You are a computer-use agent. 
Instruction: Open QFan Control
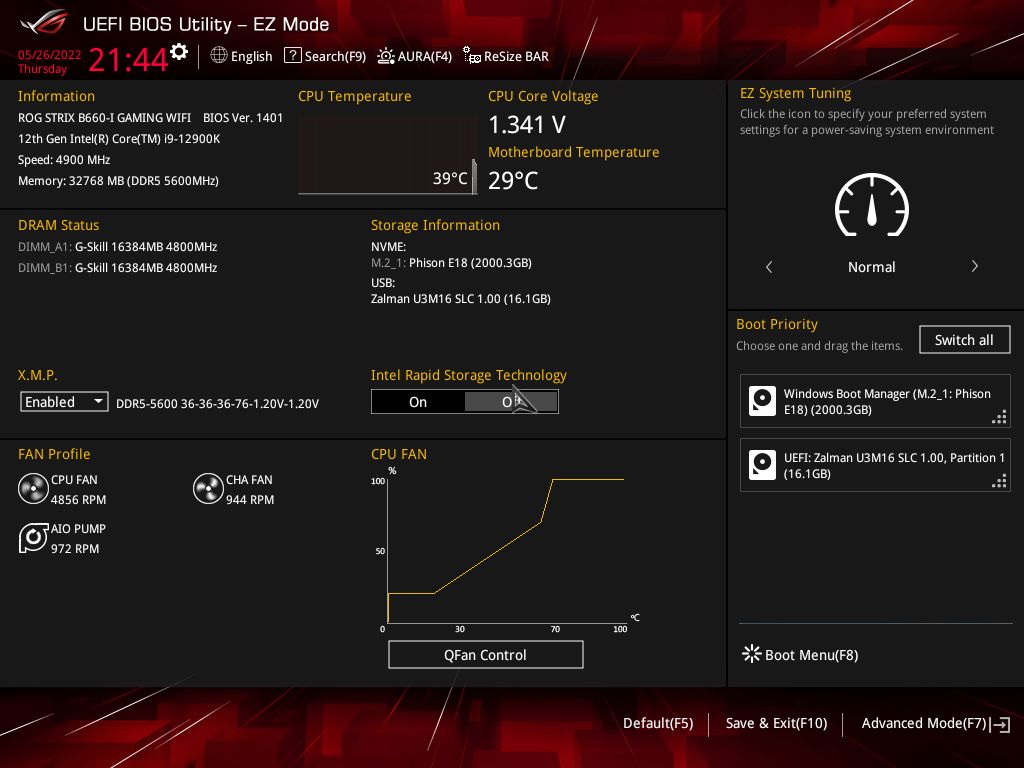(x=485, y=654)
